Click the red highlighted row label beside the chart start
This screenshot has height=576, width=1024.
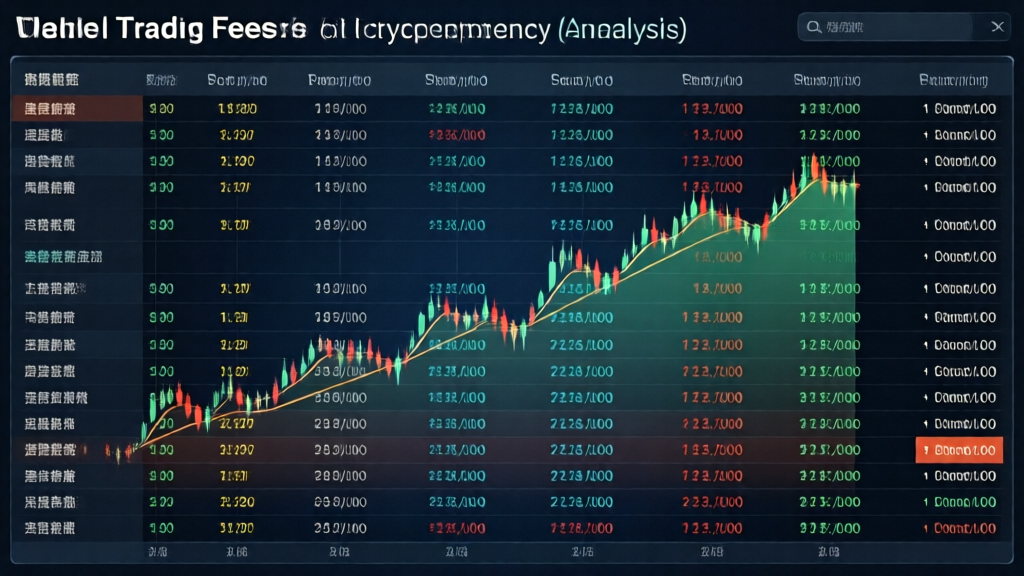click(48, 450)
